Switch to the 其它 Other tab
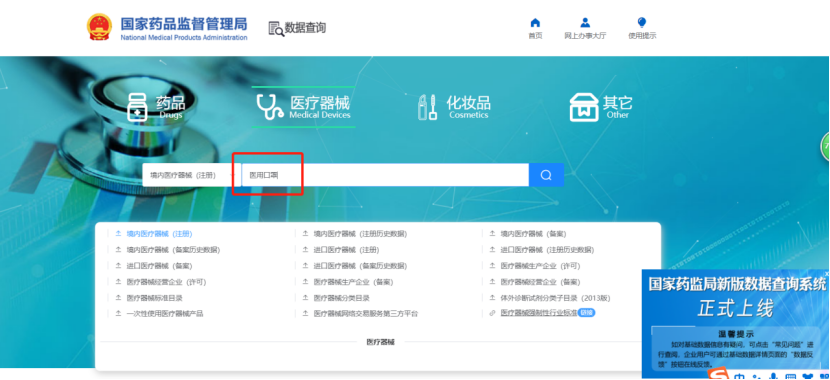Image resolution: width=830 pixels, height=380 pixels. coord(601,107)
